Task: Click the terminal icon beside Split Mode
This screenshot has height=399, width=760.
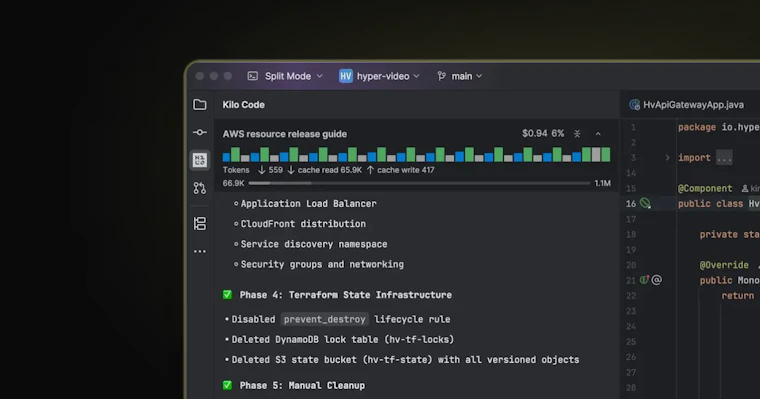Action: [253, 76]
